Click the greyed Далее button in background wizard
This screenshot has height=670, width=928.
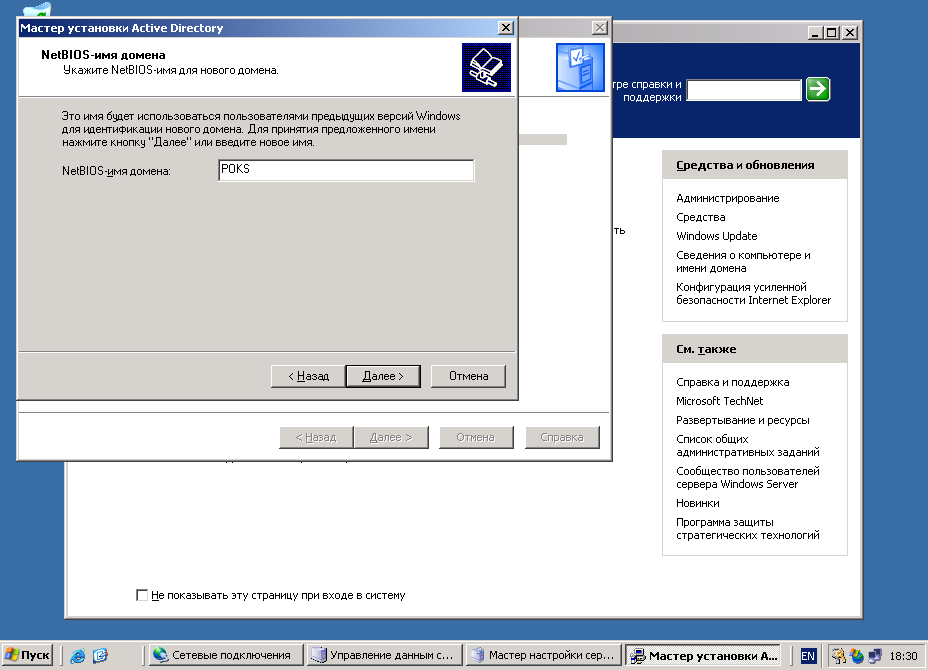[391, 437]
